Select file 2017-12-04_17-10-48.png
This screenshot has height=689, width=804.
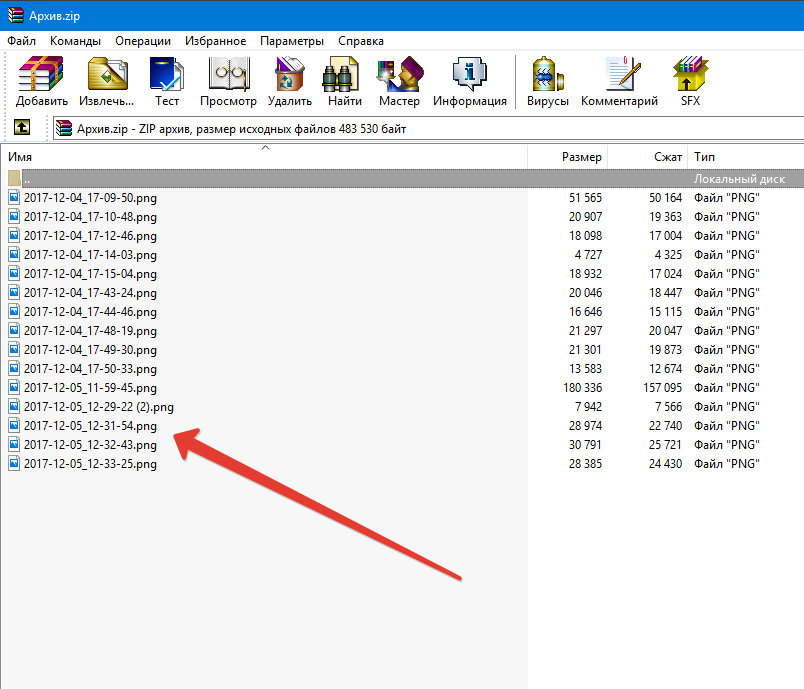click(x=90, y=217)
